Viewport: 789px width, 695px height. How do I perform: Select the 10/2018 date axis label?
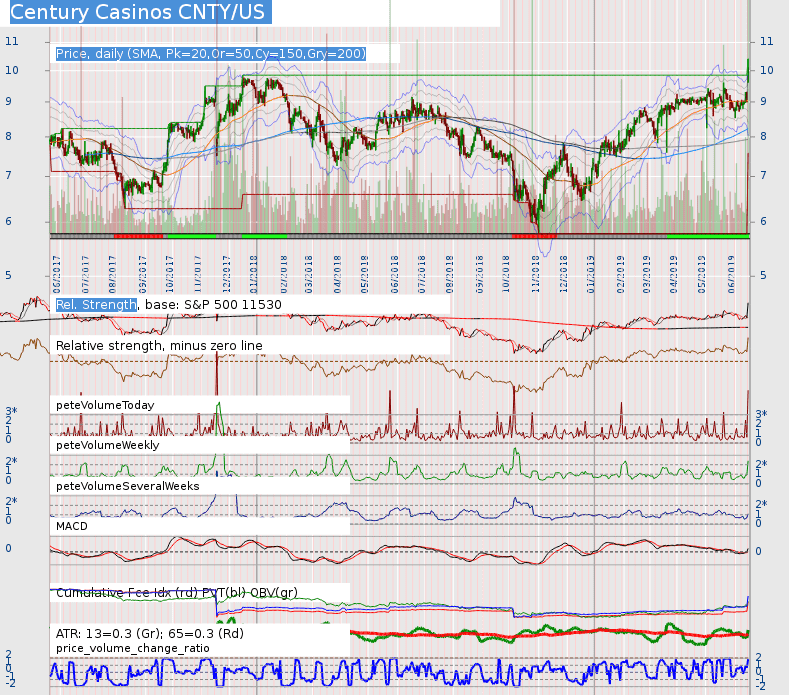506,274
